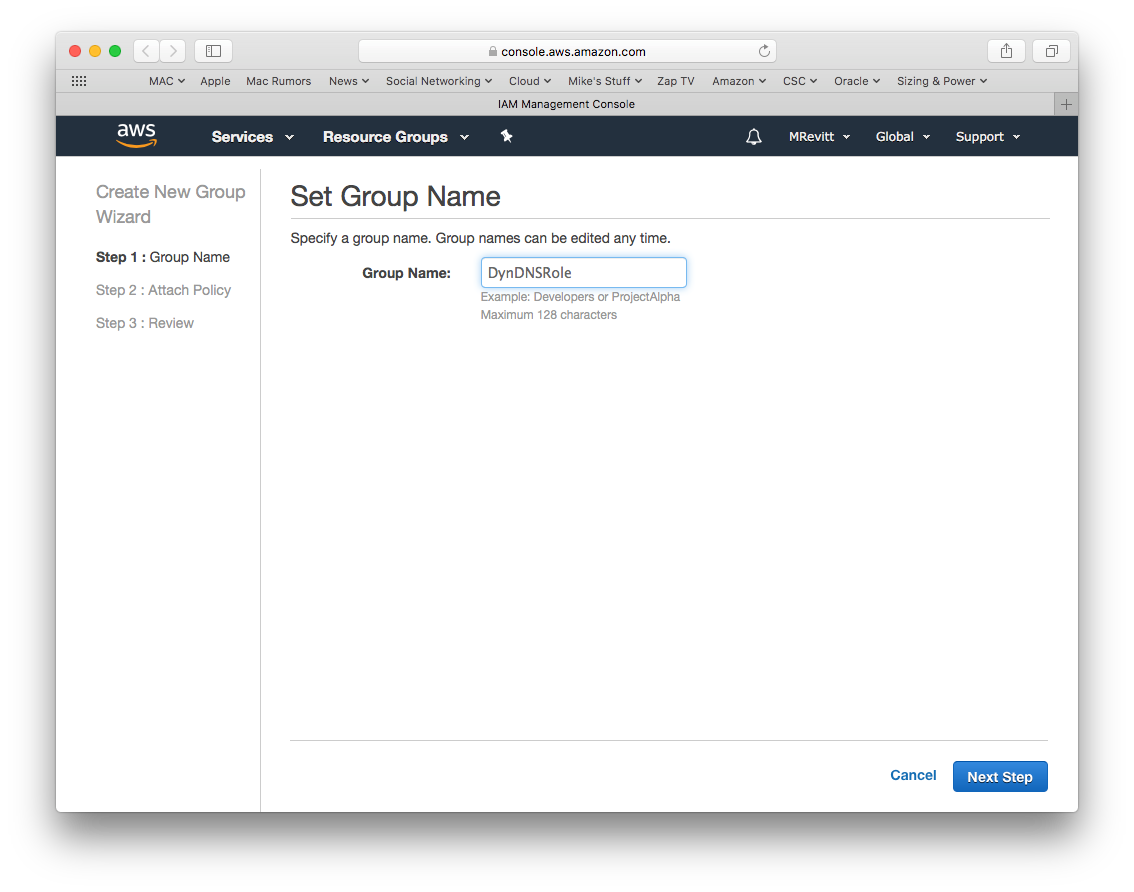Open the MAC bookmarks folder
This screenshot has height=892, width=1134.
point(167,81)
